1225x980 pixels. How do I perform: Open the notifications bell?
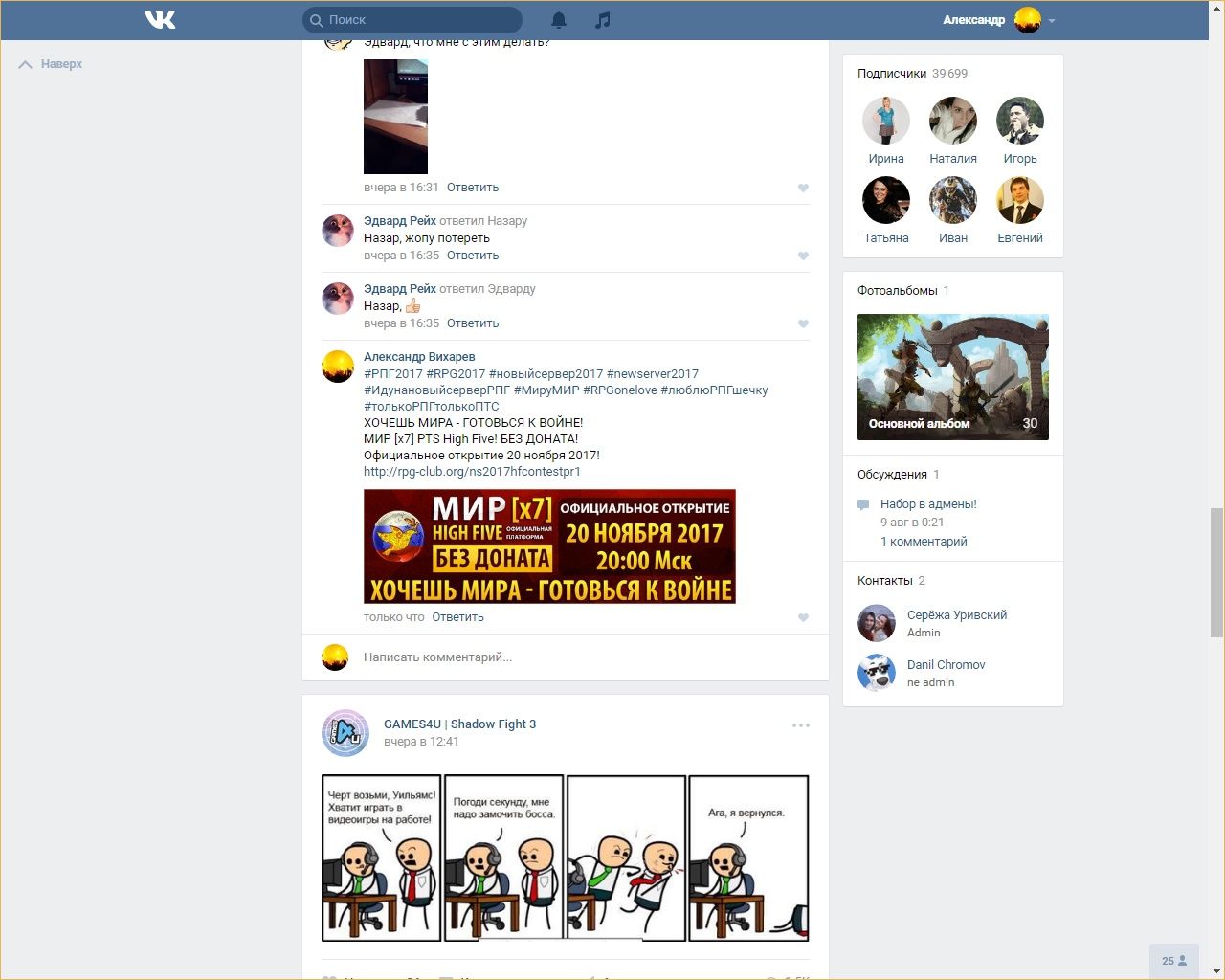pyautogui.click(x=559, y=20)
